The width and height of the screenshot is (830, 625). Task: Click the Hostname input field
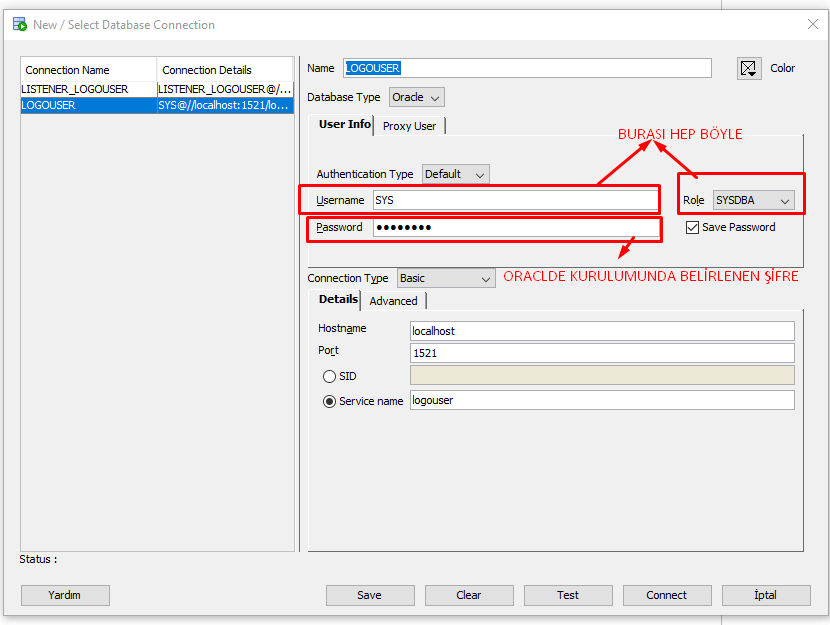(602, 330)
